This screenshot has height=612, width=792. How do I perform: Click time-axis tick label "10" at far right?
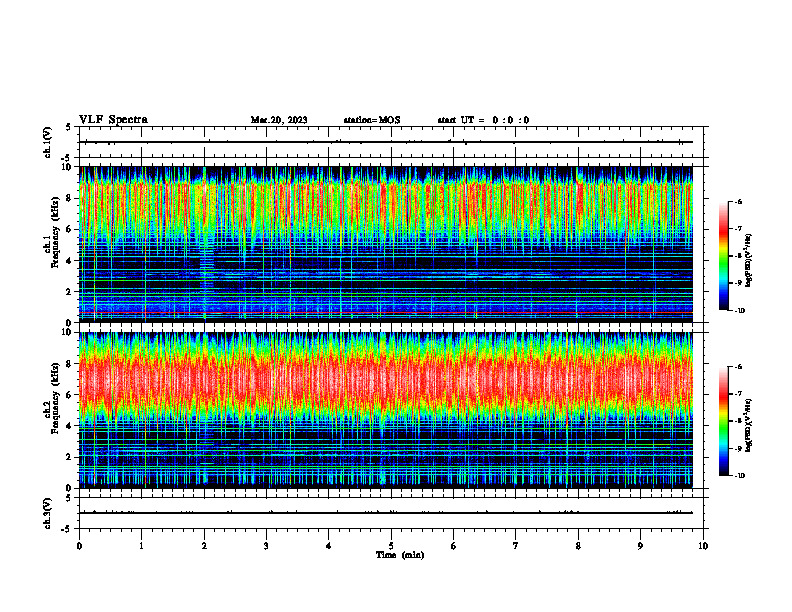tap(703, 546)
